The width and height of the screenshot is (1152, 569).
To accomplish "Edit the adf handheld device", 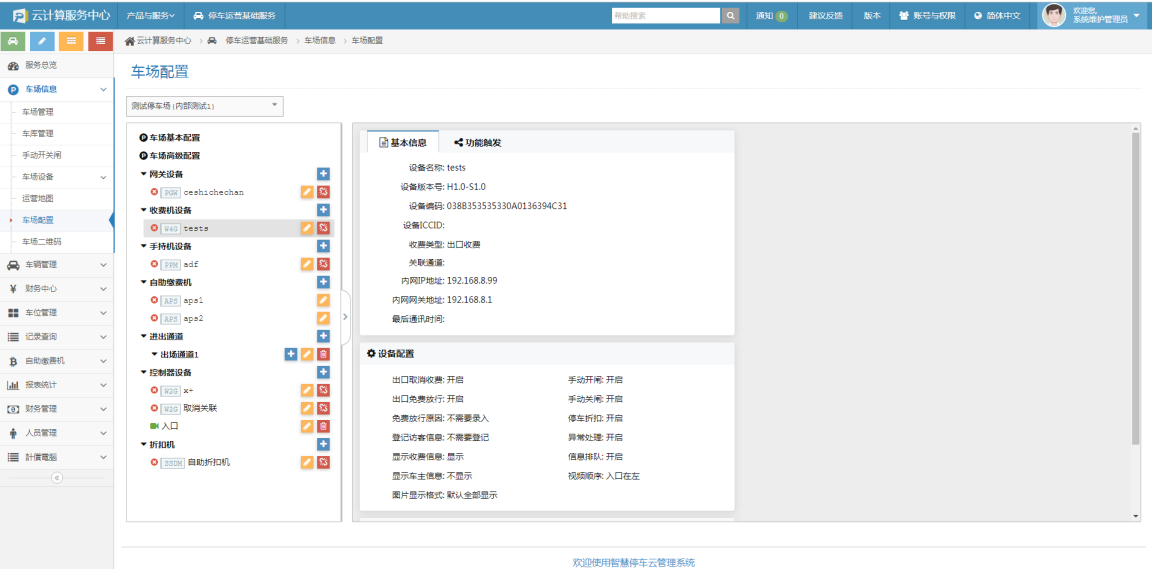I will coord(307,264).
